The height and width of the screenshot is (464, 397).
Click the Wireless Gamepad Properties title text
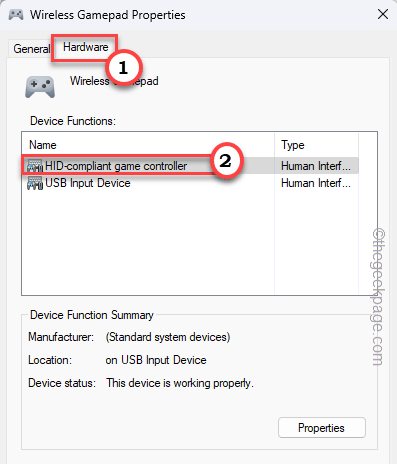[108, 15]
